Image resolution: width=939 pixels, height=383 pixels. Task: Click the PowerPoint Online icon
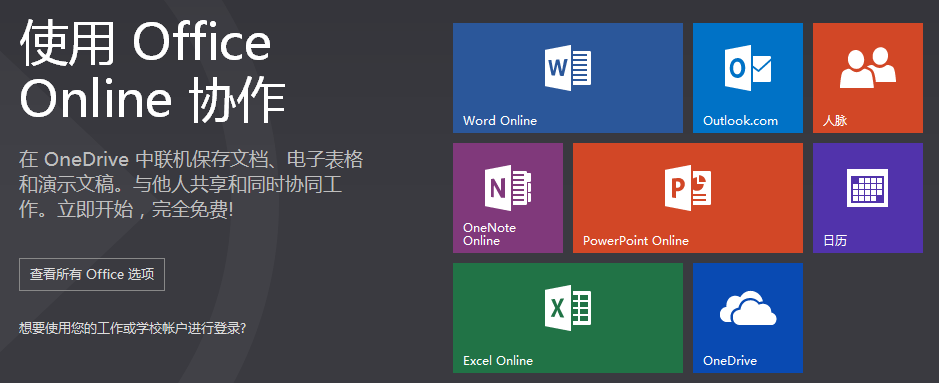click(687, 188)
